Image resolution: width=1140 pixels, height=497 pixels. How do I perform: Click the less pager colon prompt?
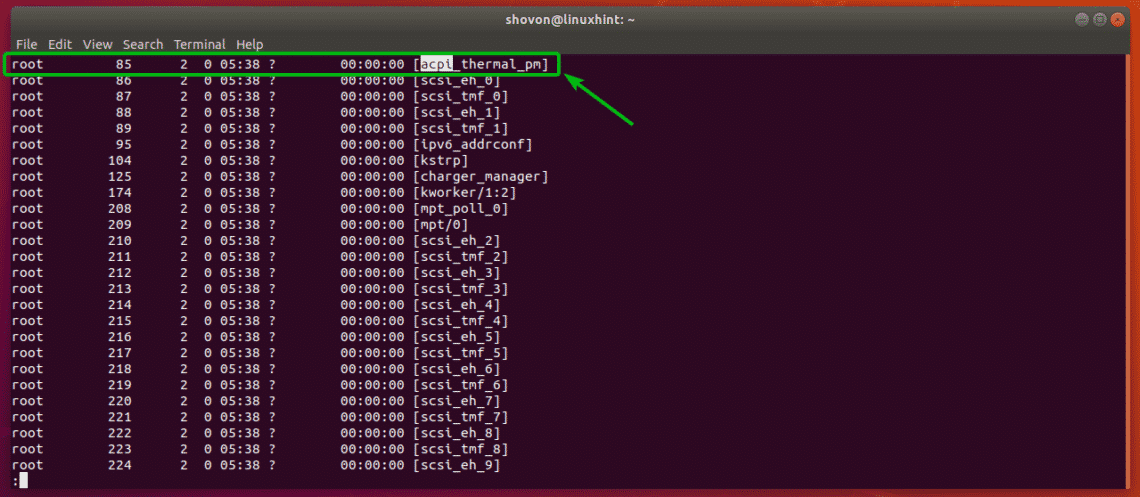(x=15, y=481)
